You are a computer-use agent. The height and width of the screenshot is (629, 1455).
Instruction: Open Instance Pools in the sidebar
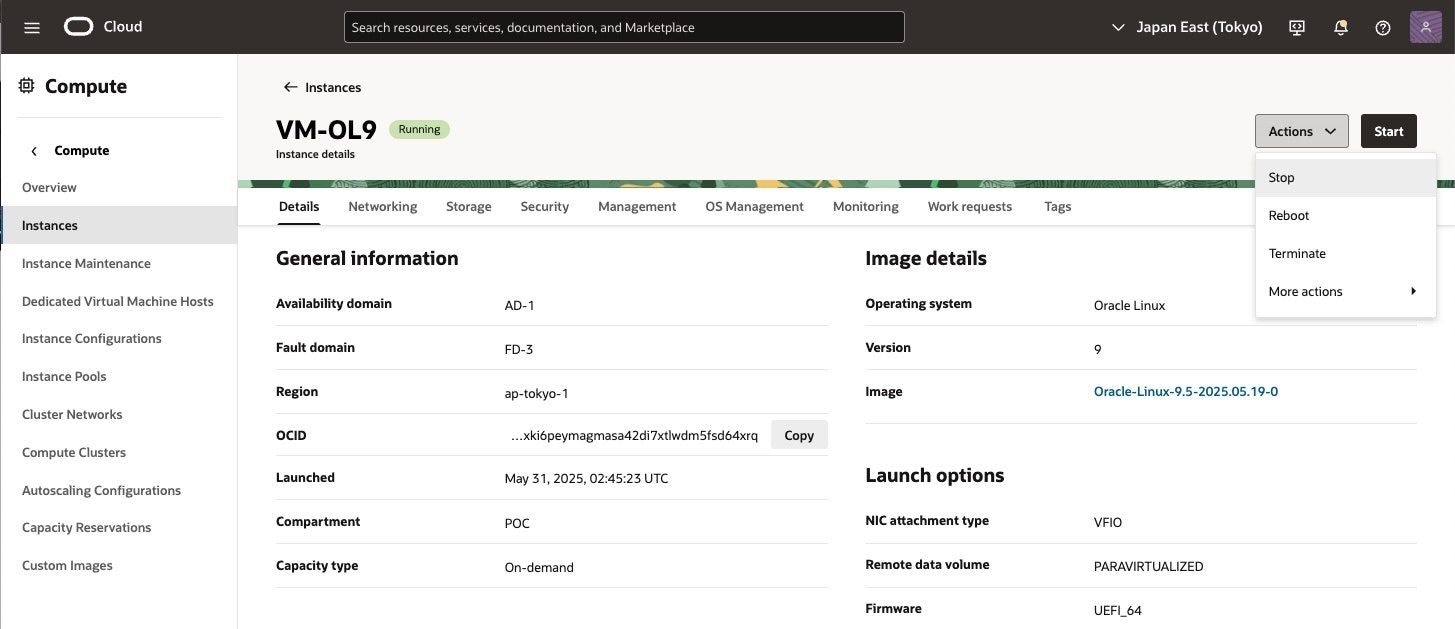64,377
